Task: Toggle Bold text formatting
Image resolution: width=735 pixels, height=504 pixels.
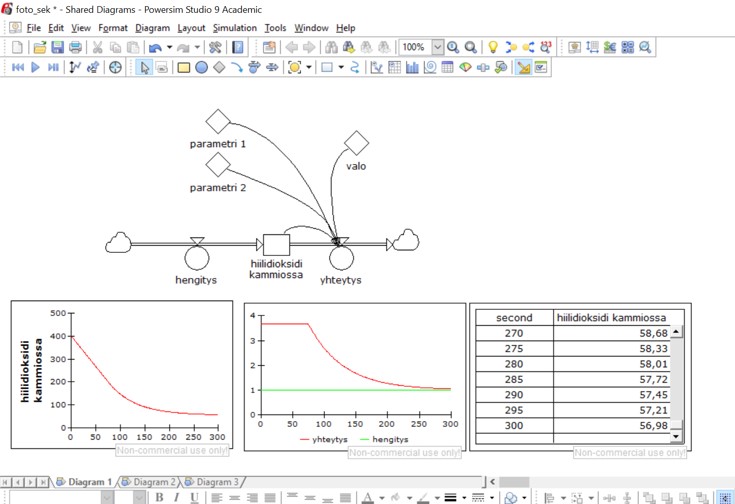Action: [160, 497]
